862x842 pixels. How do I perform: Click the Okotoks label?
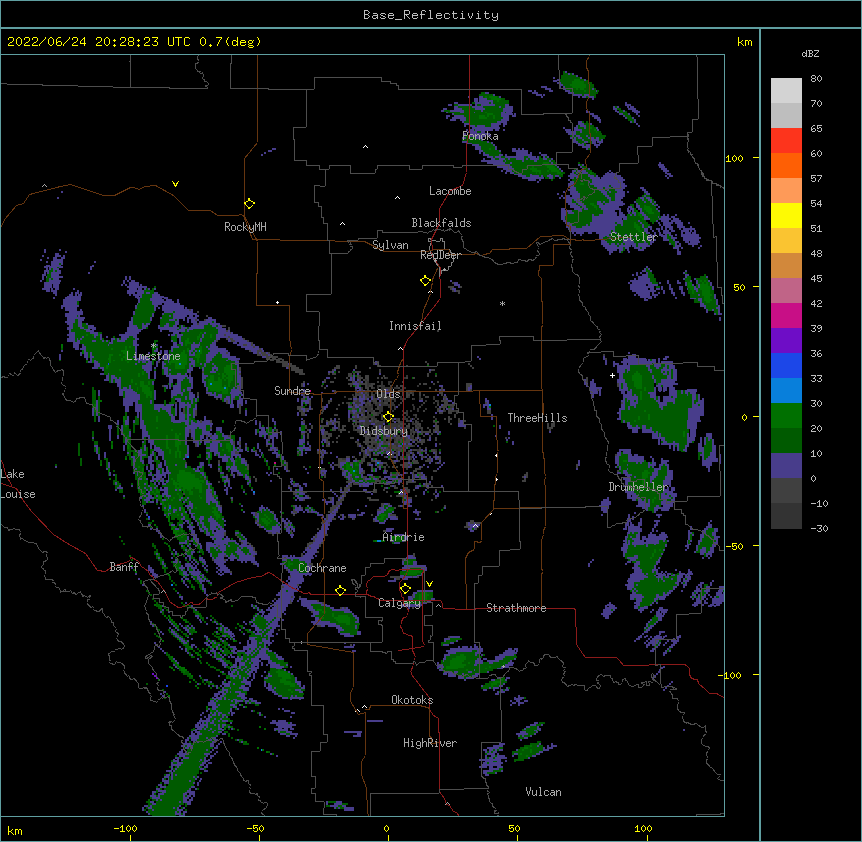click(412, 700)
